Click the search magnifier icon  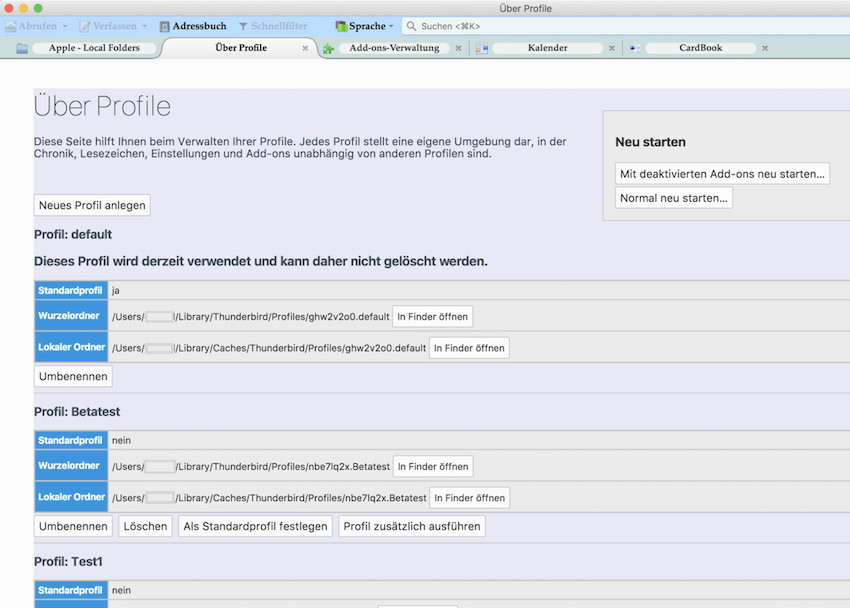click(x=411, y=26)
